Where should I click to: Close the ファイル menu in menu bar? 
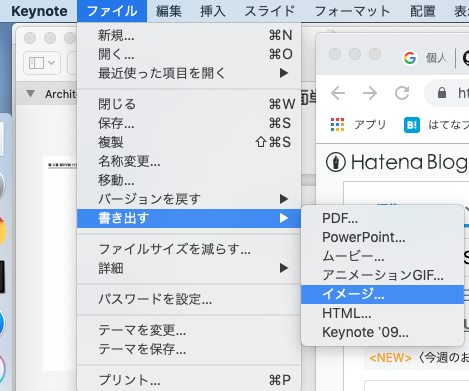(112, 11)
